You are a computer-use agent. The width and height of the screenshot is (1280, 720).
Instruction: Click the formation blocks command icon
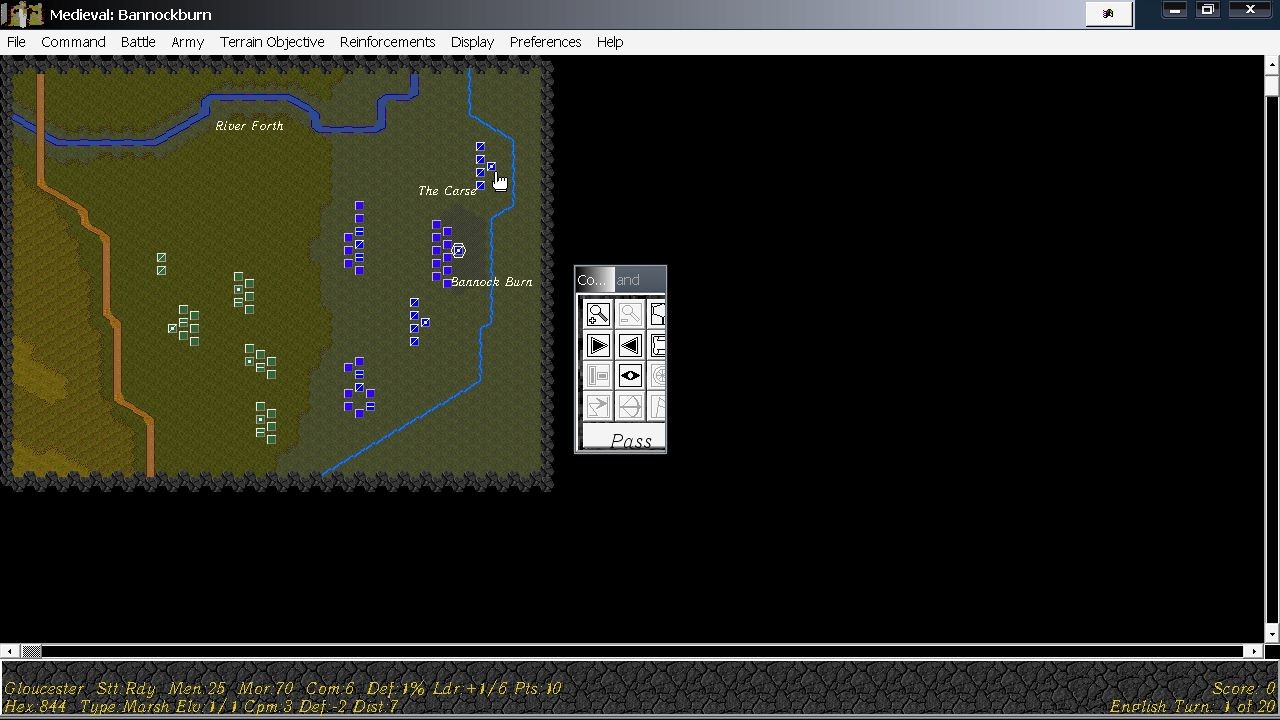[x=598, y=376]
